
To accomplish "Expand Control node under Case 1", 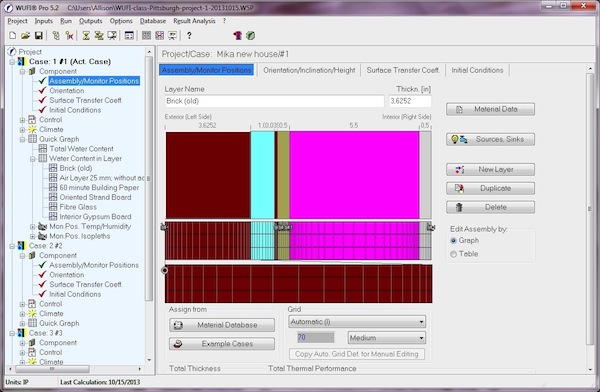I will [x=22, y=120].
